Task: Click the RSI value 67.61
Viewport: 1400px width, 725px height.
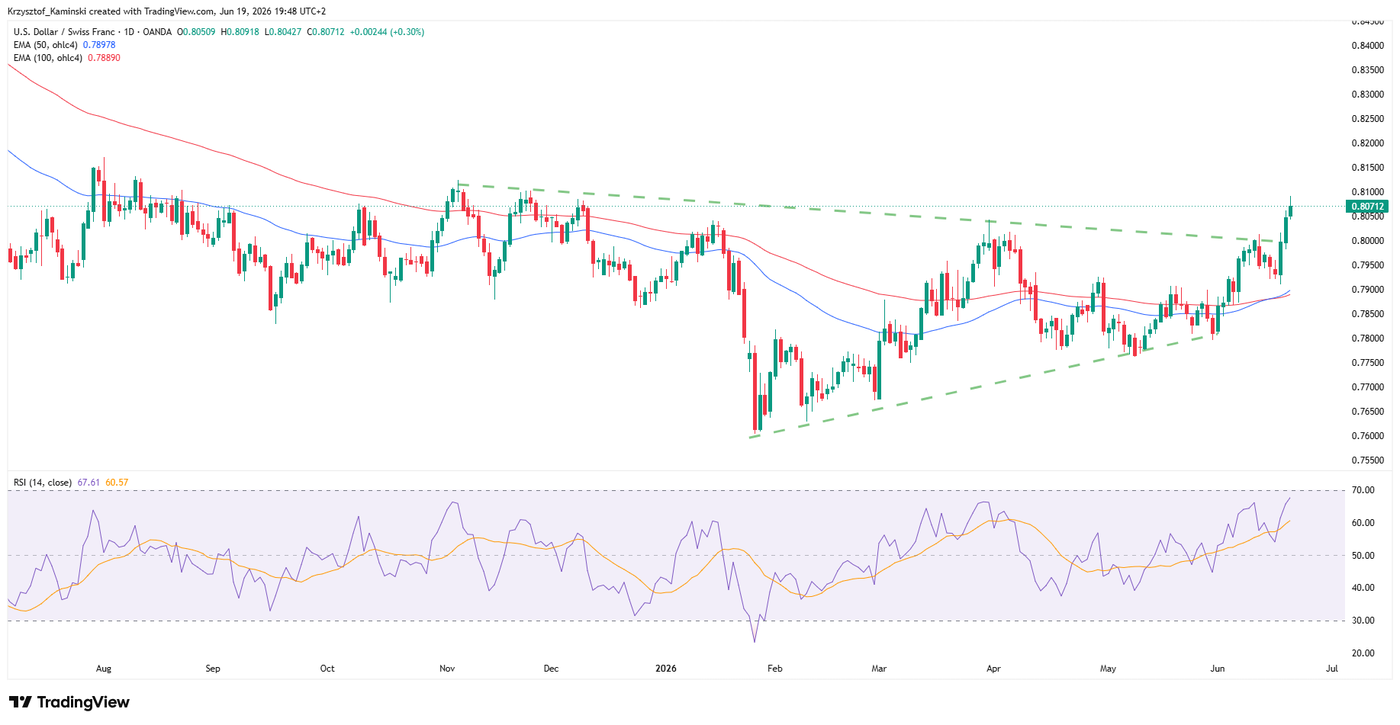Action: click(87, 482)
